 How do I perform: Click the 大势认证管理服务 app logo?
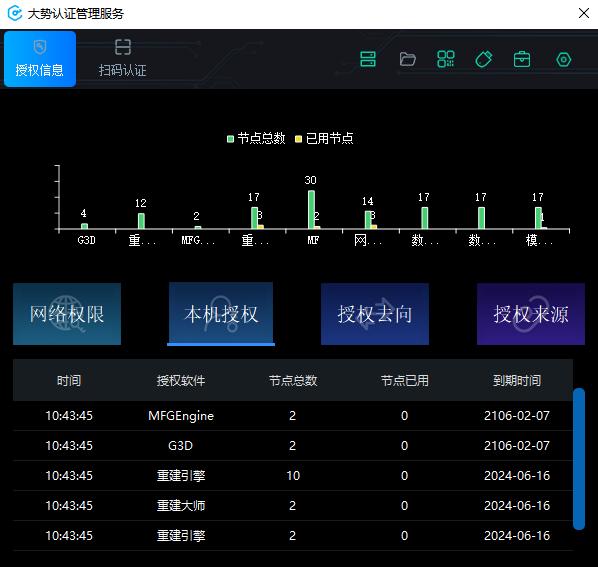point(15,13)
